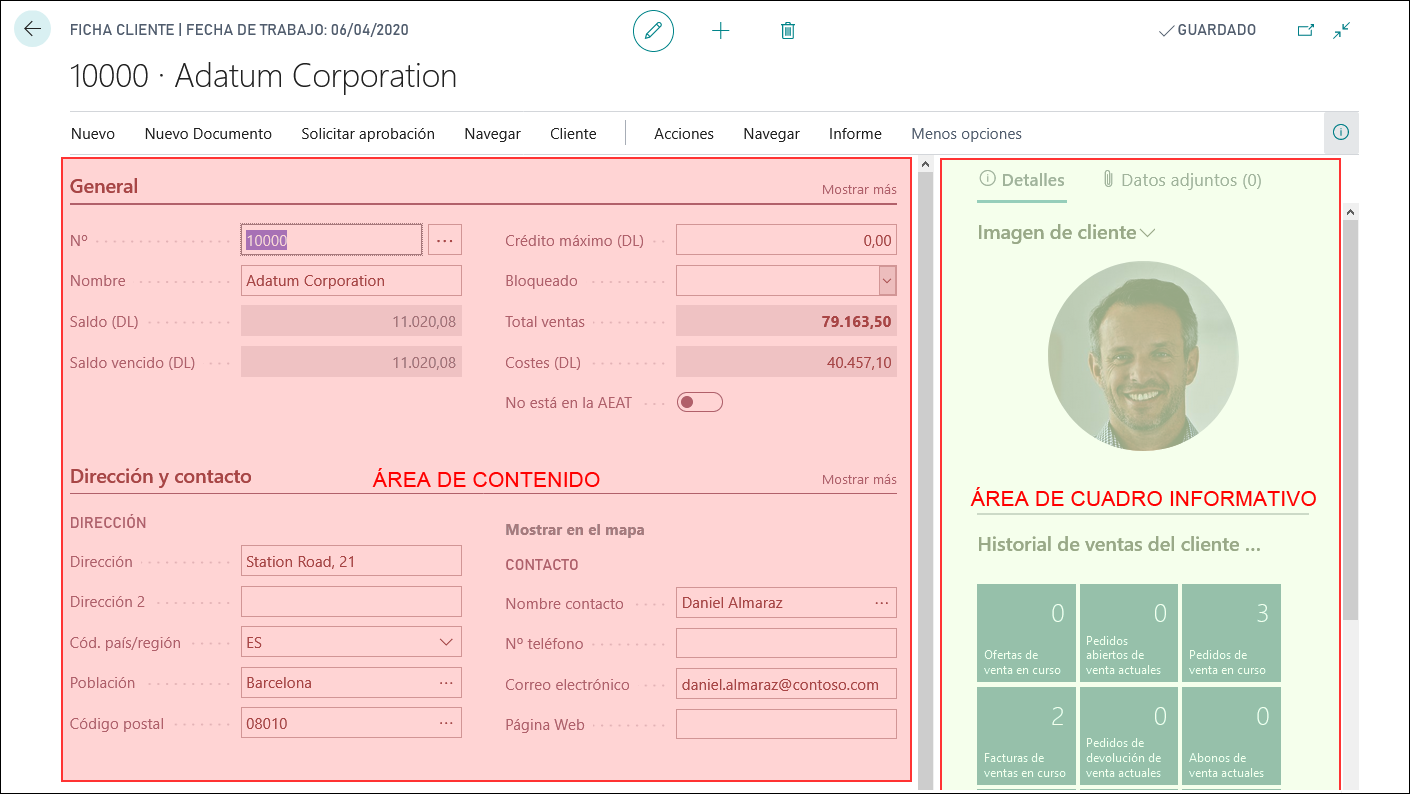Click the Total ventas value 79.163,50
The image size is (1410, 794).
click(786, 321)
